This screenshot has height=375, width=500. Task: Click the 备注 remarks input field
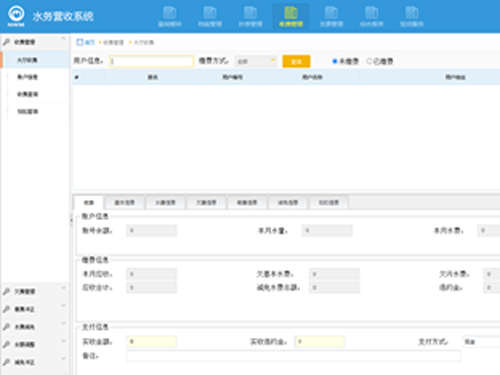(293, 356)
